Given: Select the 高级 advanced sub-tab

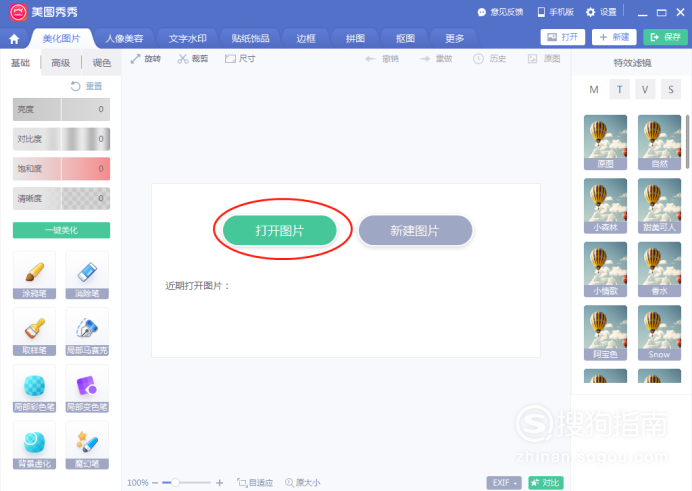Looking at the screenshot, I should coord(61,63).
